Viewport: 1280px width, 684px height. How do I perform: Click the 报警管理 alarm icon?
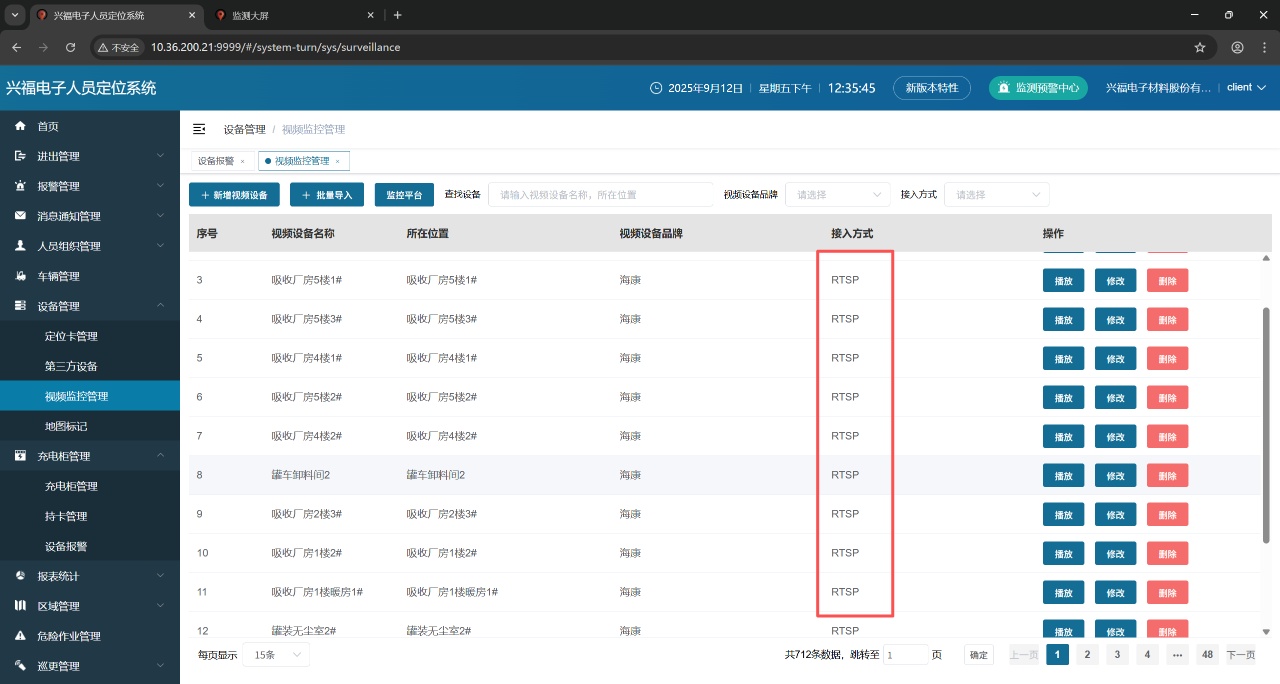click(x=20, y=186)
